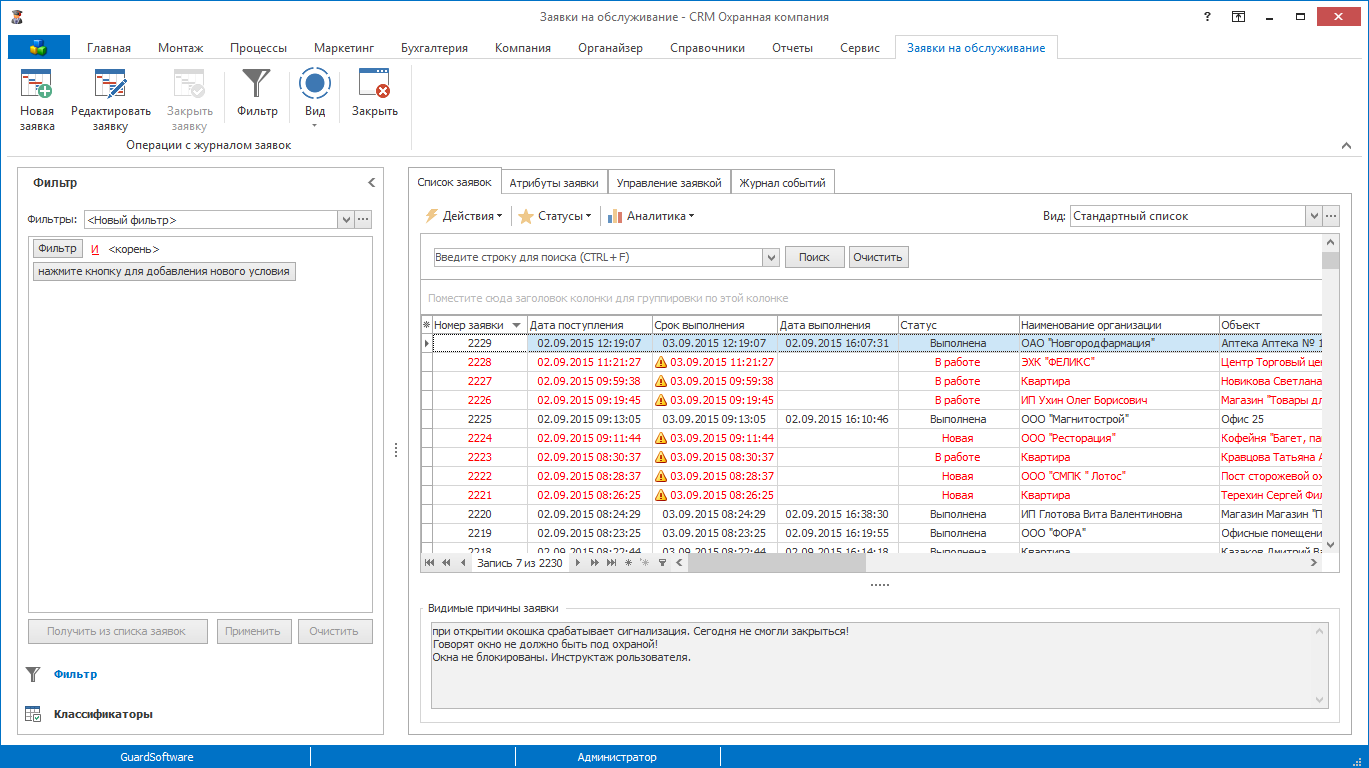The width and height of the screenshot is (1369, 768).
Task: Go to previous record in navigator
Action: 462,563
